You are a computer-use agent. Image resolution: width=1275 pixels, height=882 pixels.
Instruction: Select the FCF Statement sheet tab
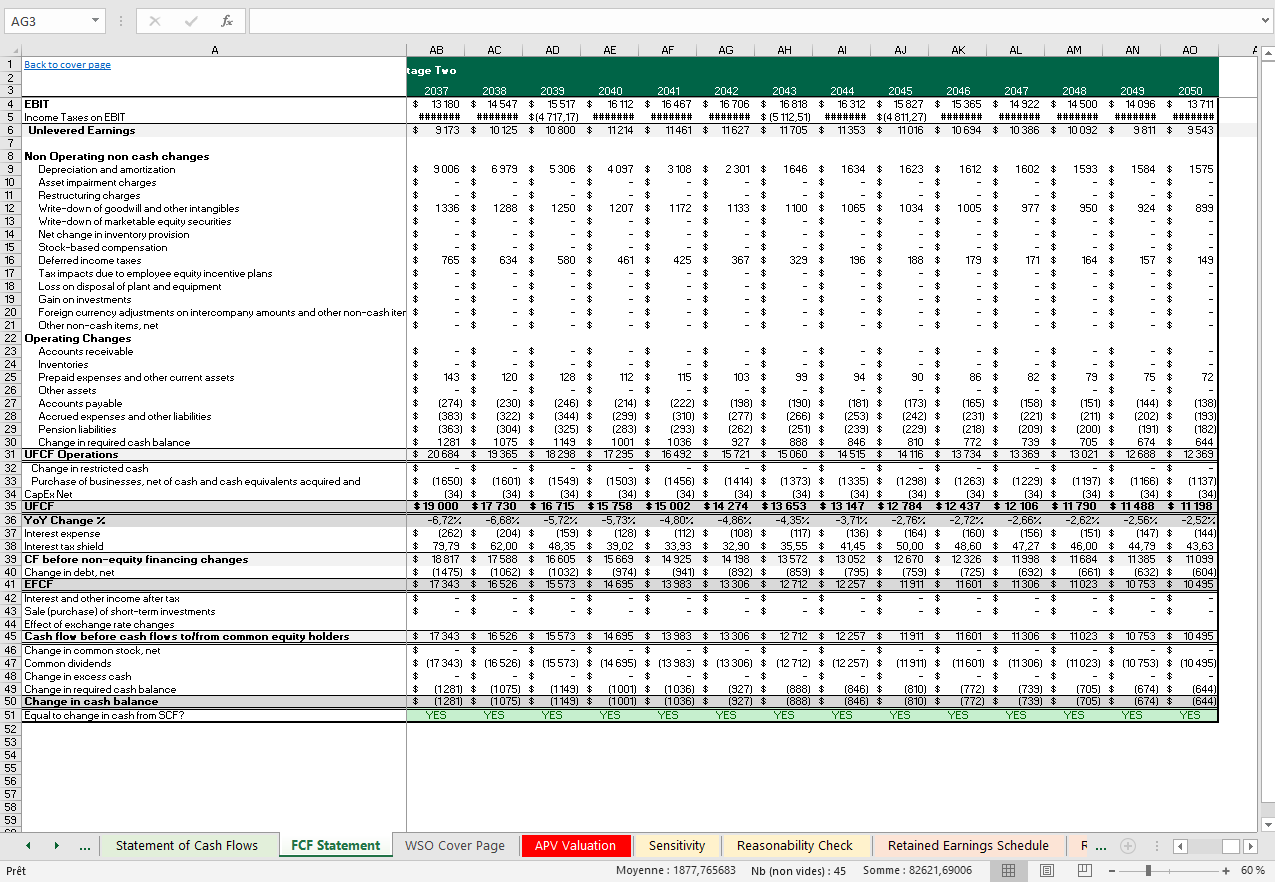[336, 846]
